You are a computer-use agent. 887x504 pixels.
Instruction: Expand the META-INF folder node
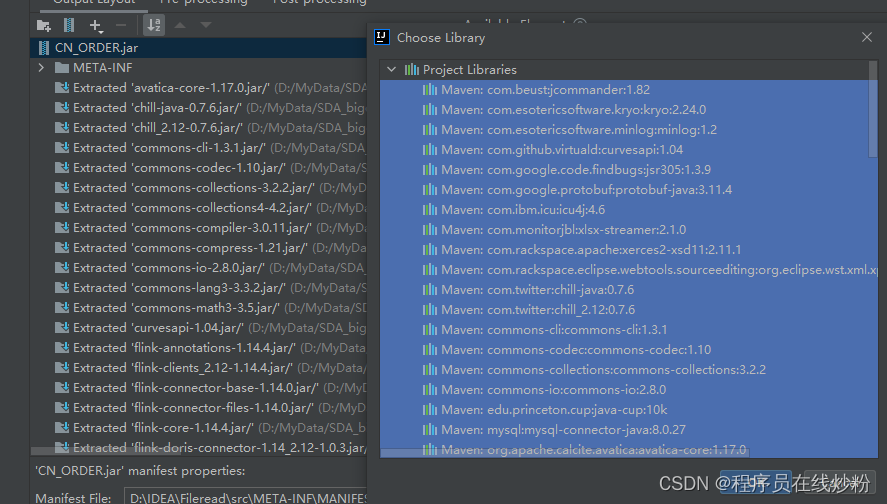(x=41, y=68)
